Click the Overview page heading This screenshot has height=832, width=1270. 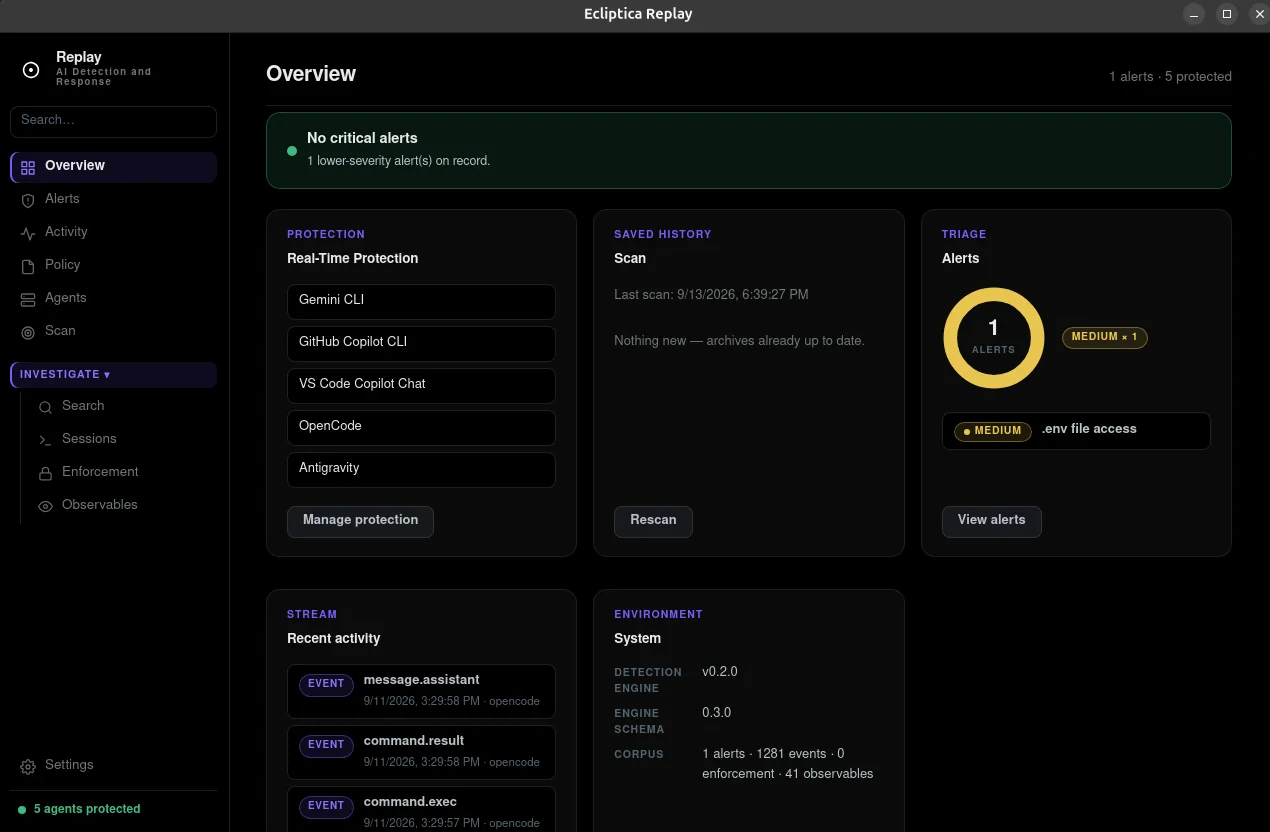pos(311,74)
